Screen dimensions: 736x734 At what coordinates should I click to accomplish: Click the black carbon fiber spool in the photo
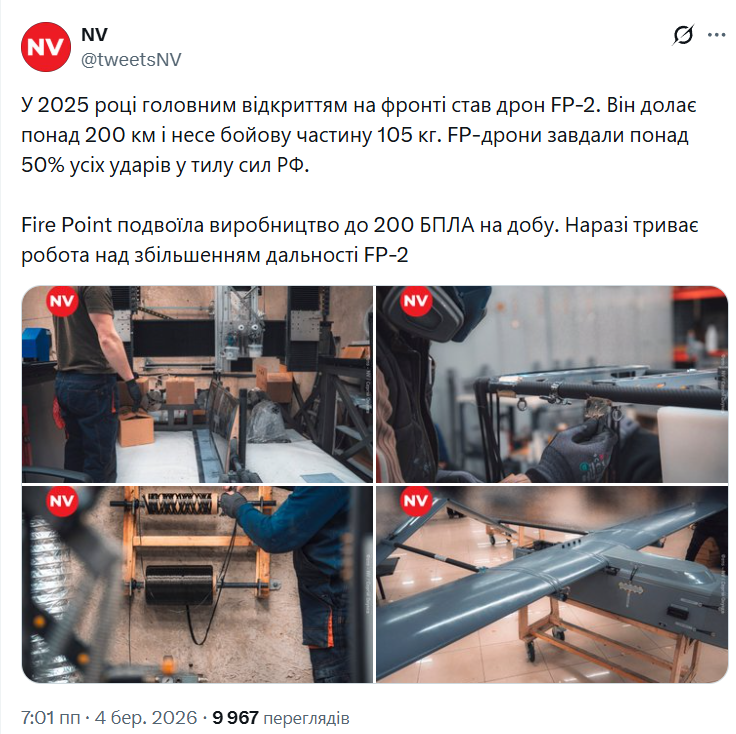coord(179,584)
